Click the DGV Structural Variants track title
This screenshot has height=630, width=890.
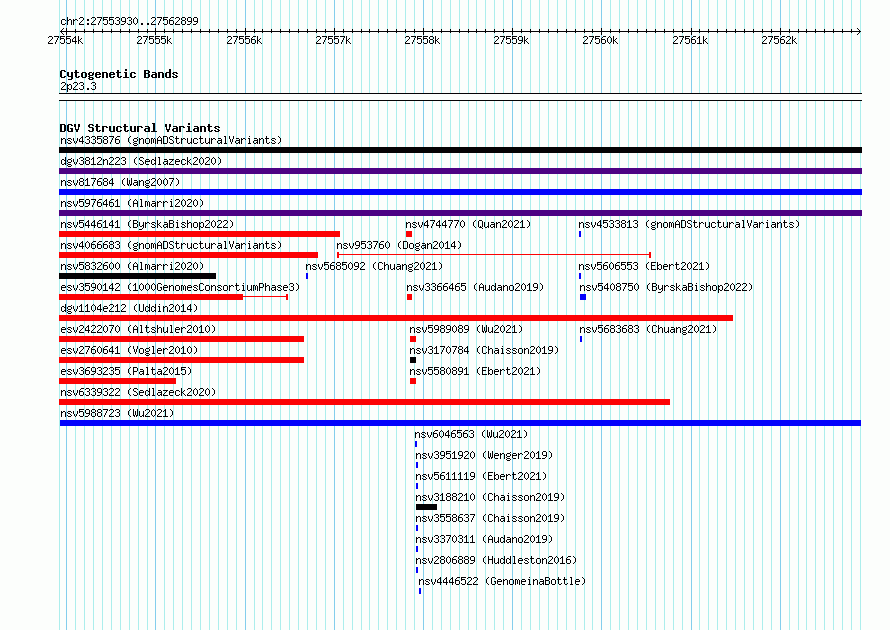[x=140, y=128]
